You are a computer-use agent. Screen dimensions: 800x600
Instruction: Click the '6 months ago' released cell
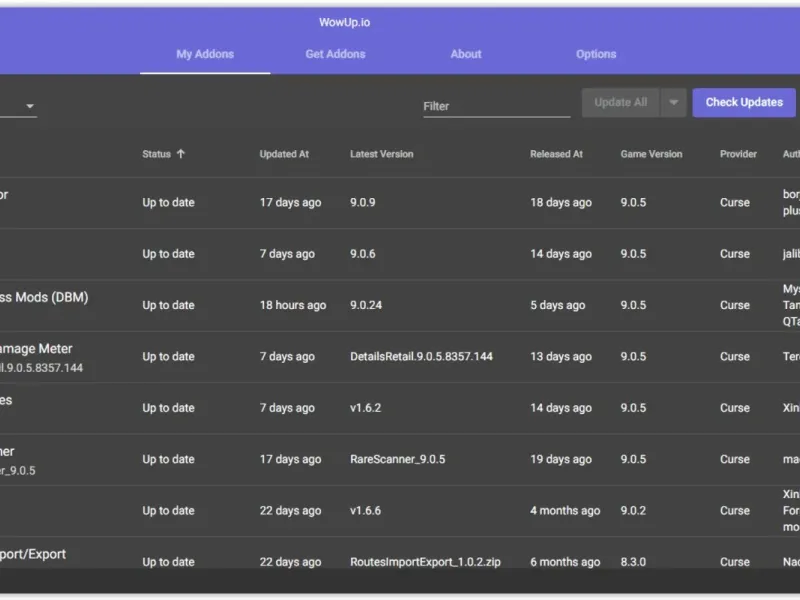click(565, 562)
